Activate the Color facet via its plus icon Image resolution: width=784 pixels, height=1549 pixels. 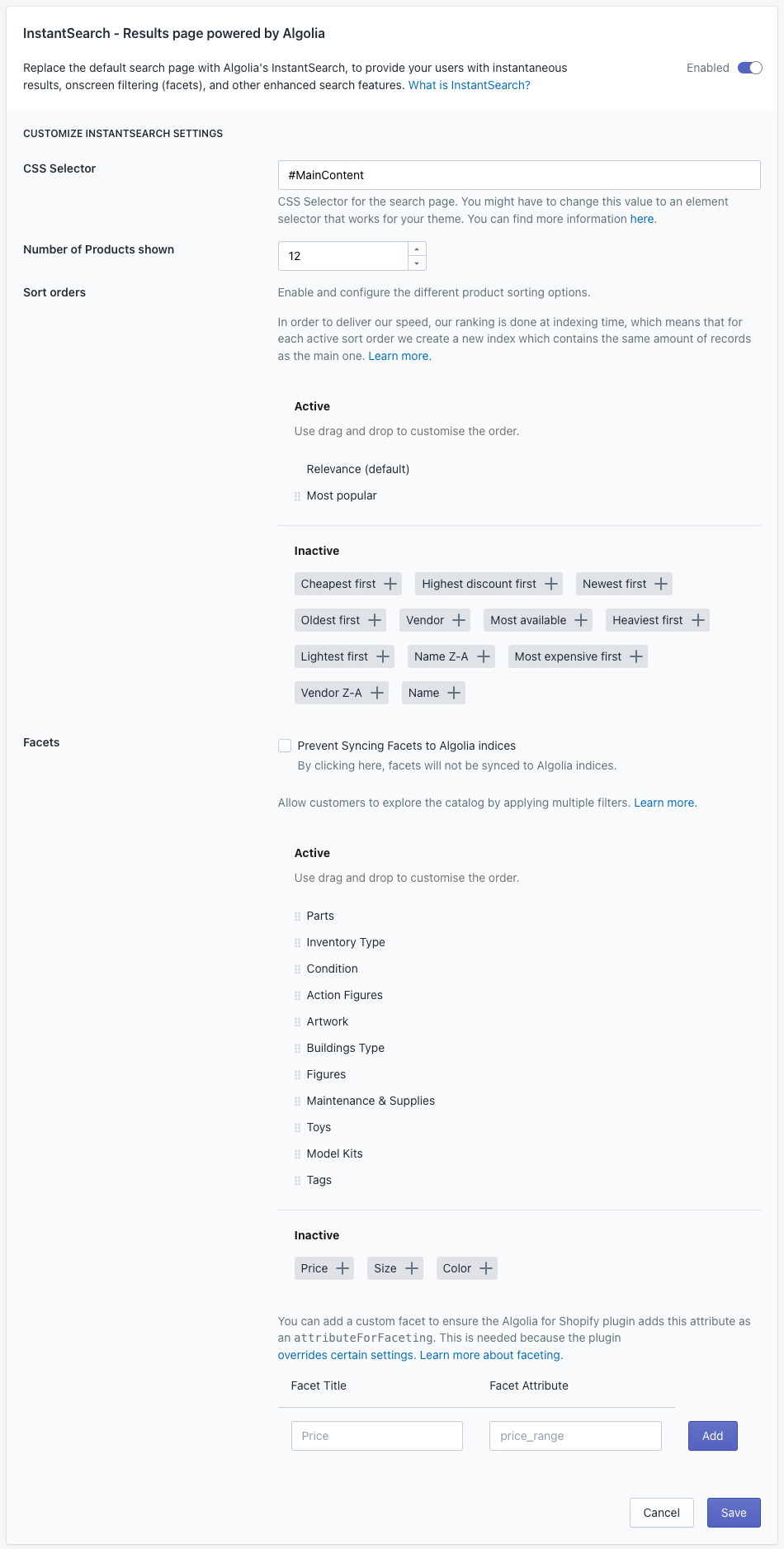(485, 1268)
